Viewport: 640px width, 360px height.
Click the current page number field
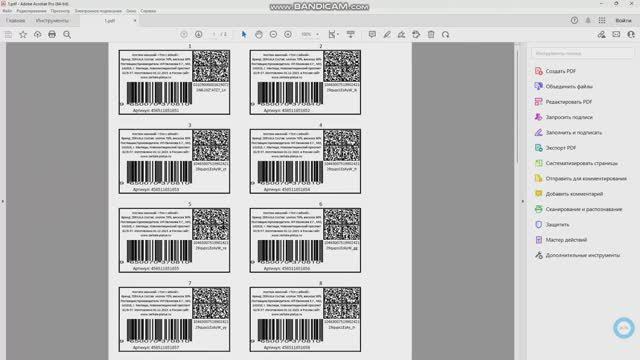coord(213,35)
